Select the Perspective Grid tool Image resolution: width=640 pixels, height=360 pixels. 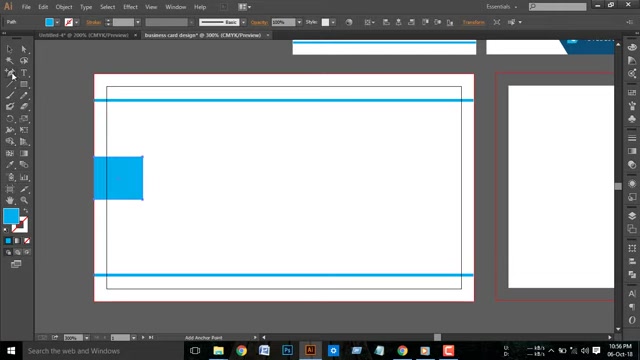point(24,142)
